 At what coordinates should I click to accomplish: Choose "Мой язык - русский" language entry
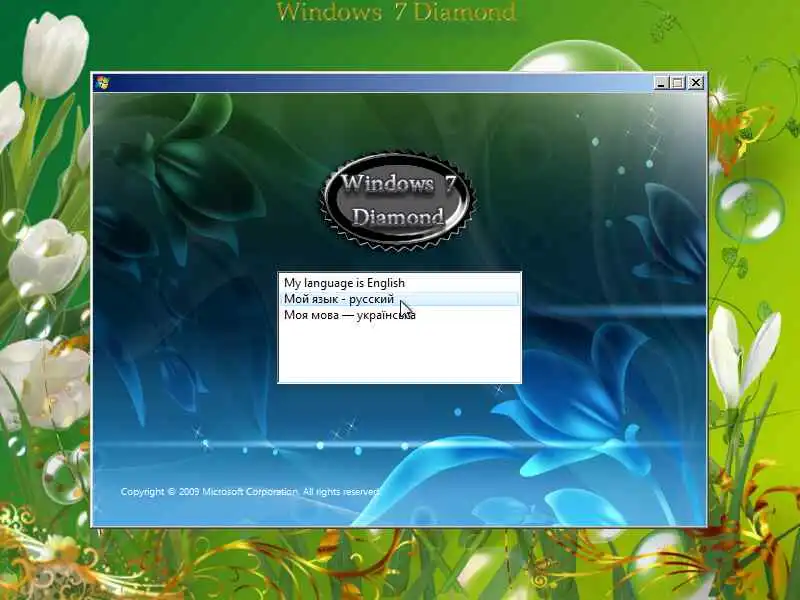coord(399,299)
